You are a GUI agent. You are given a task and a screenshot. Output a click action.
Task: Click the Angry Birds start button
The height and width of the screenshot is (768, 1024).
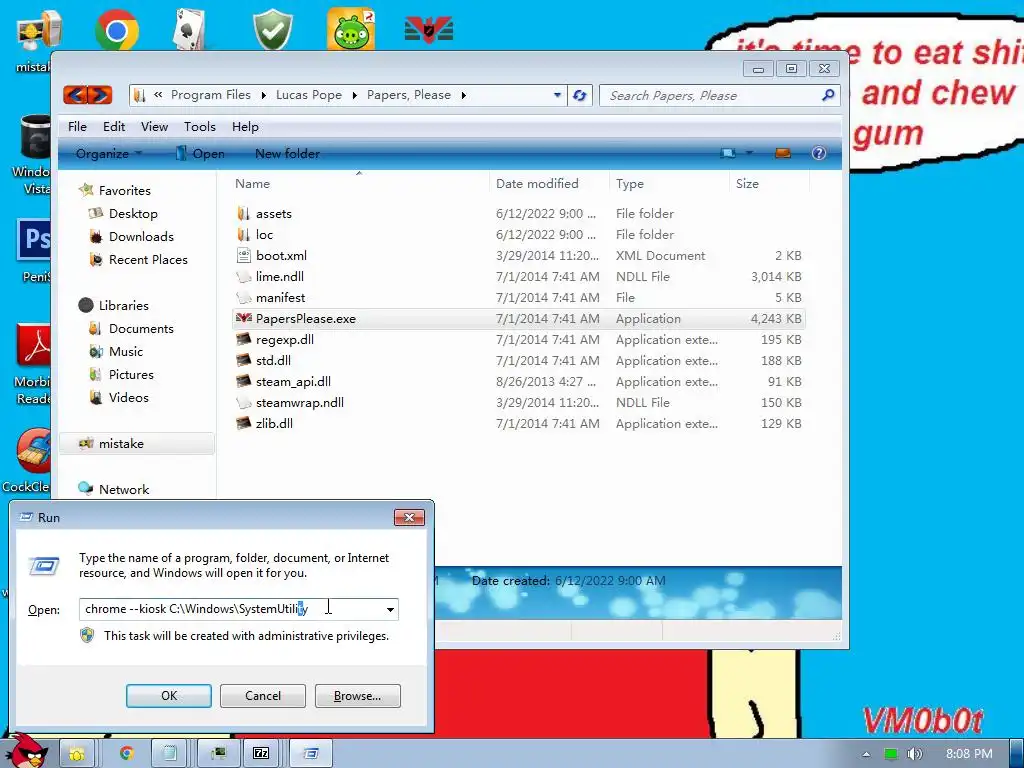26,751
